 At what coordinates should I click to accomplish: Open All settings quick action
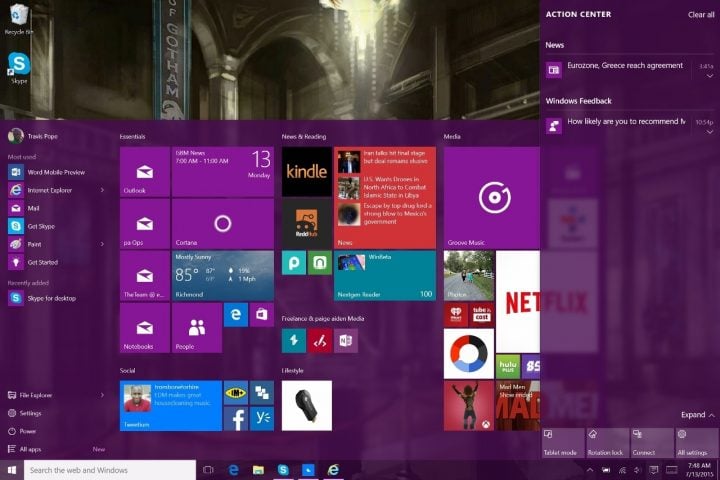[x=696, y=443]
